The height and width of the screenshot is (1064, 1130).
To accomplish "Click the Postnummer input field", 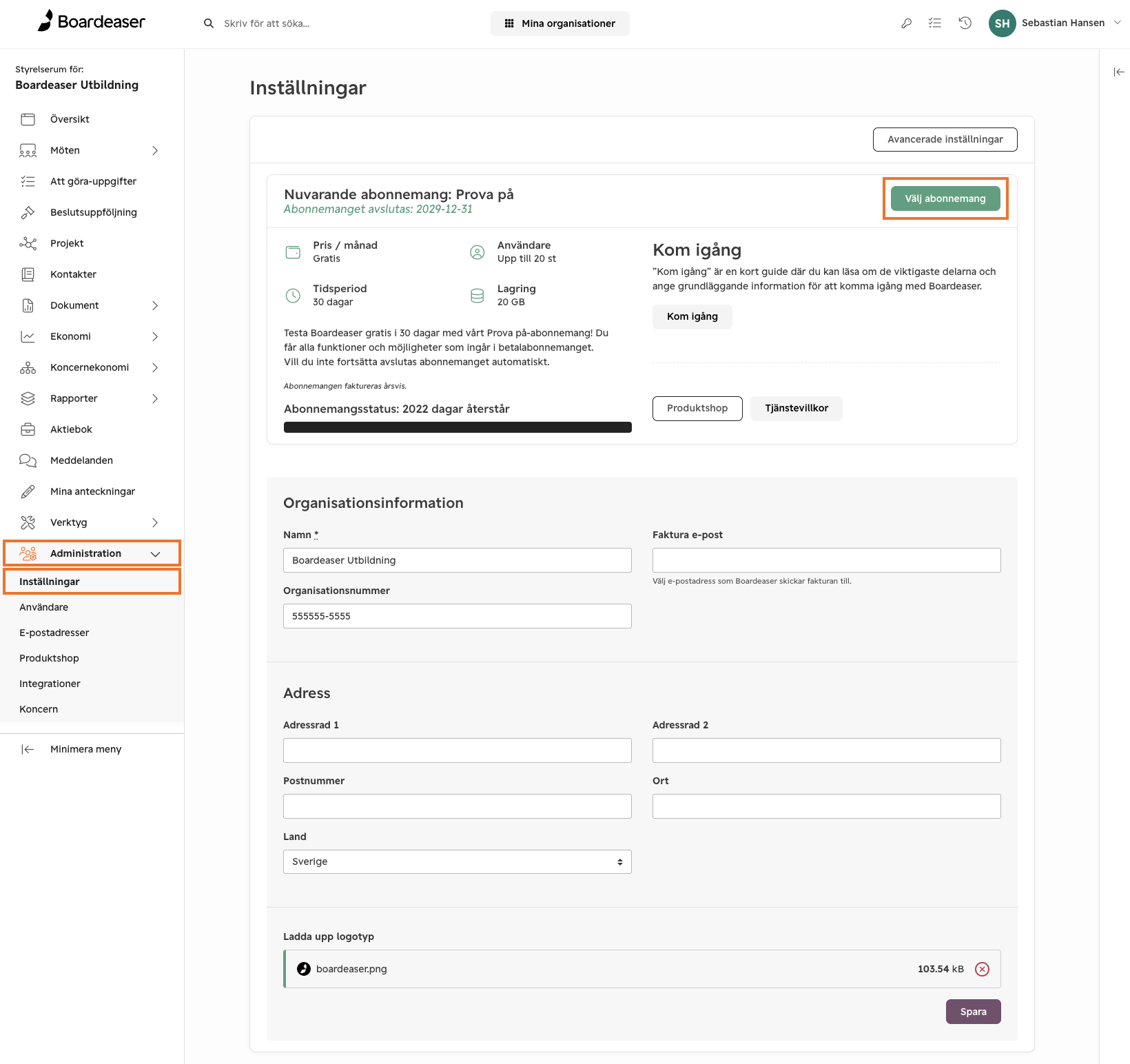I will coord(458,806).
